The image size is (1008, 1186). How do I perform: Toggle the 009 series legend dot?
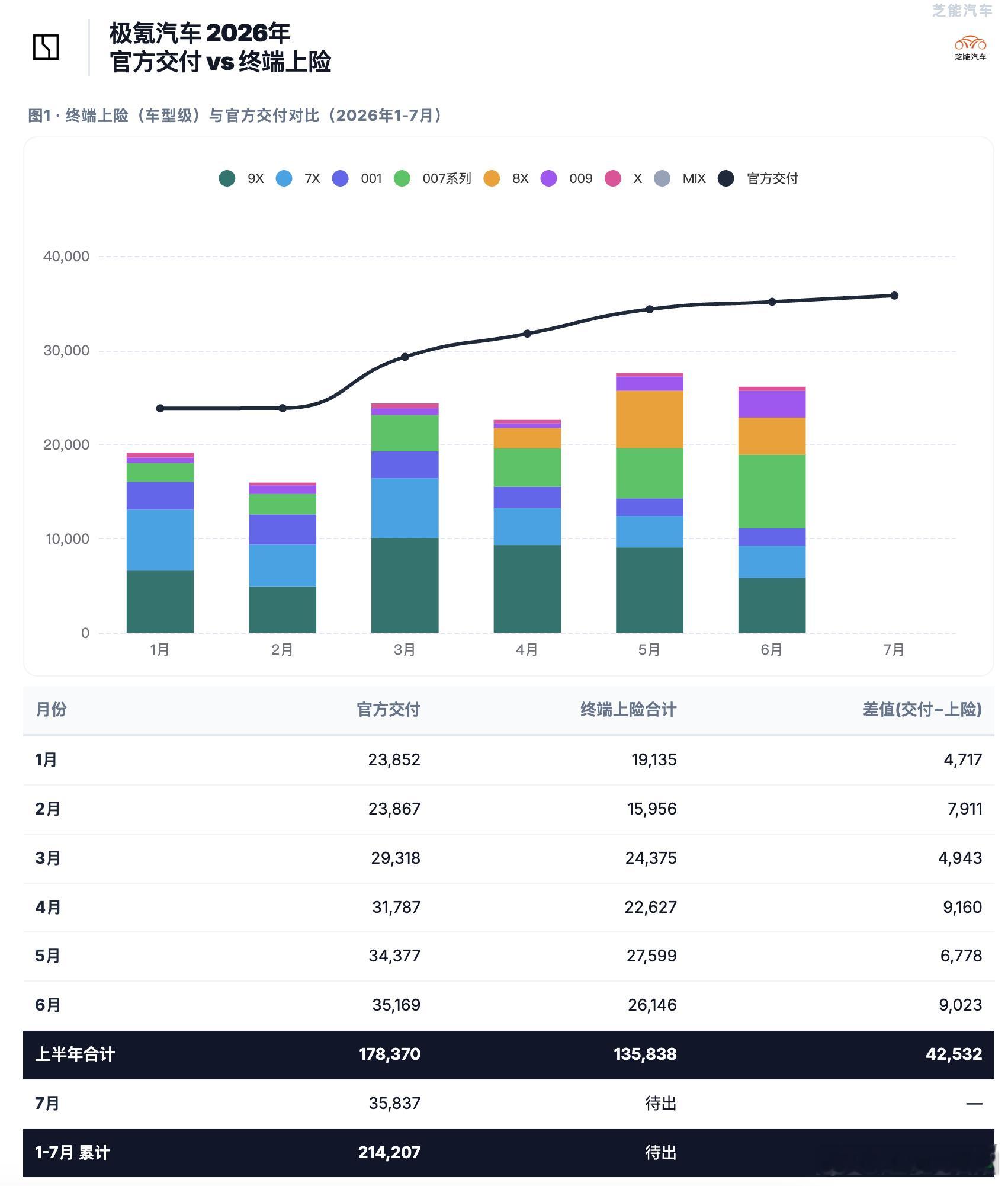[x=548, y=178]
